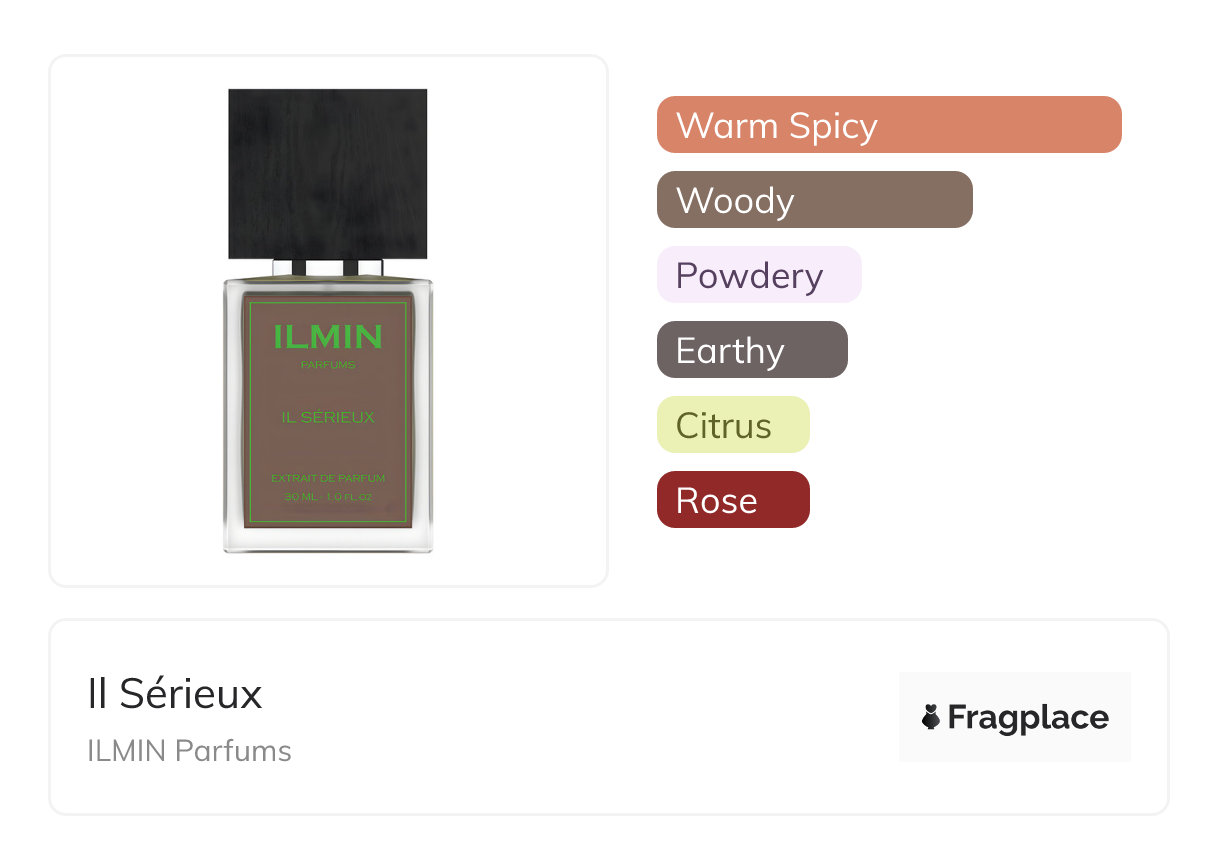Click IL SÉRIEUX text on bottle label
The width and height of the screenshot is (1218, 864).
click(x=327, y=417)
